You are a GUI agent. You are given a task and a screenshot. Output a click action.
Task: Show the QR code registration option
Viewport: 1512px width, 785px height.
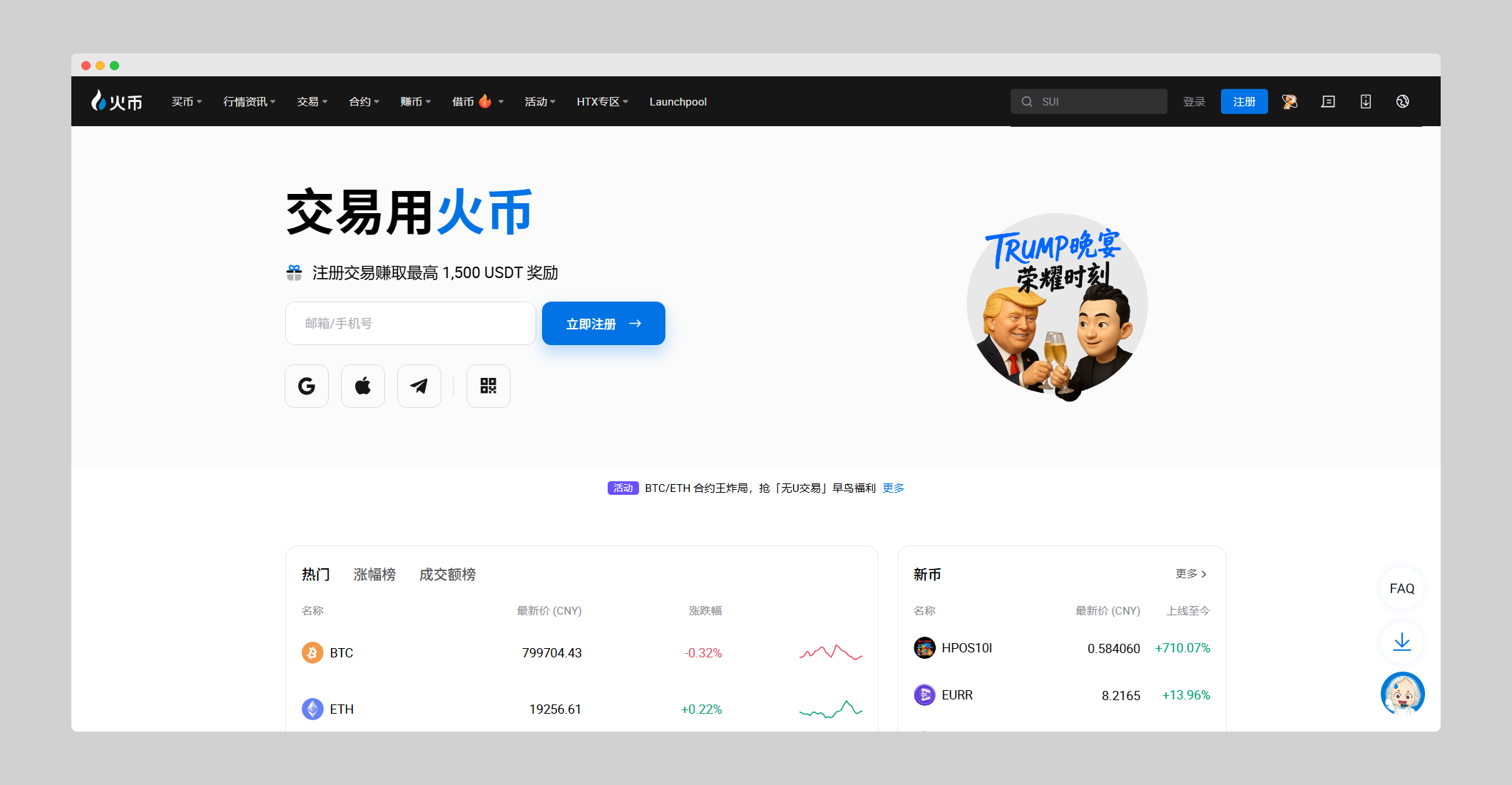(488, 386)
